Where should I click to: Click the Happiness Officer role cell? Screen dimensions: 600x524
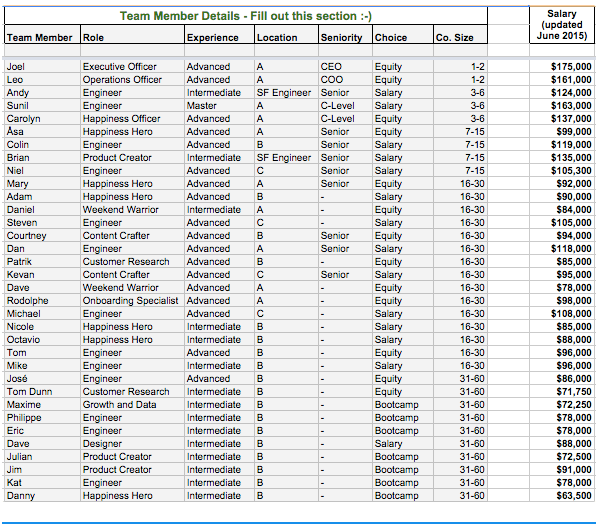(132, 119)
